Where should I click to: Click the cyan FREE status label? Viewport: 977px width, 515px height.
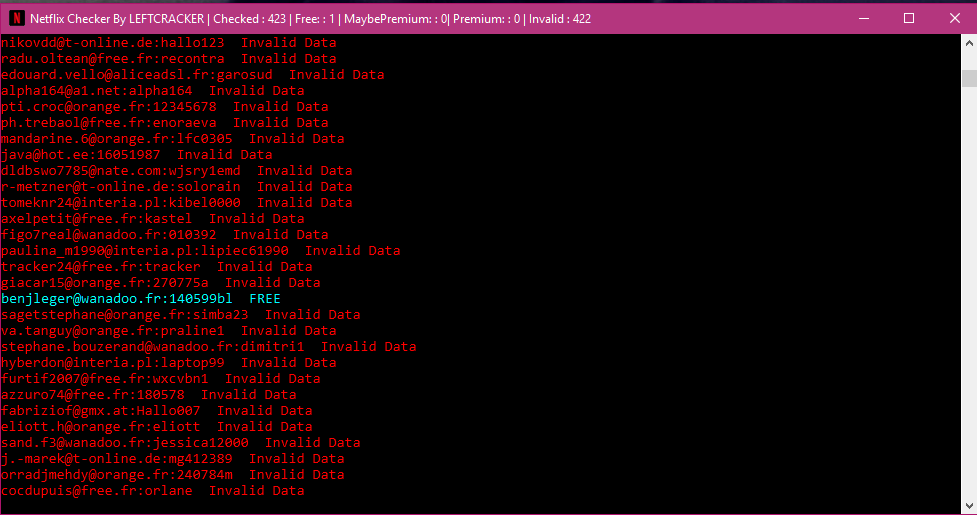tap(265, 299)
